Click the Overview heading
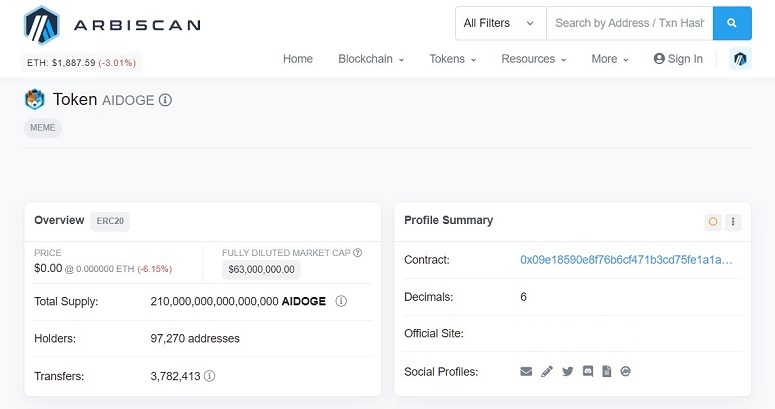Viewport: 775px width, 409px height. click(x=59, y=220)
